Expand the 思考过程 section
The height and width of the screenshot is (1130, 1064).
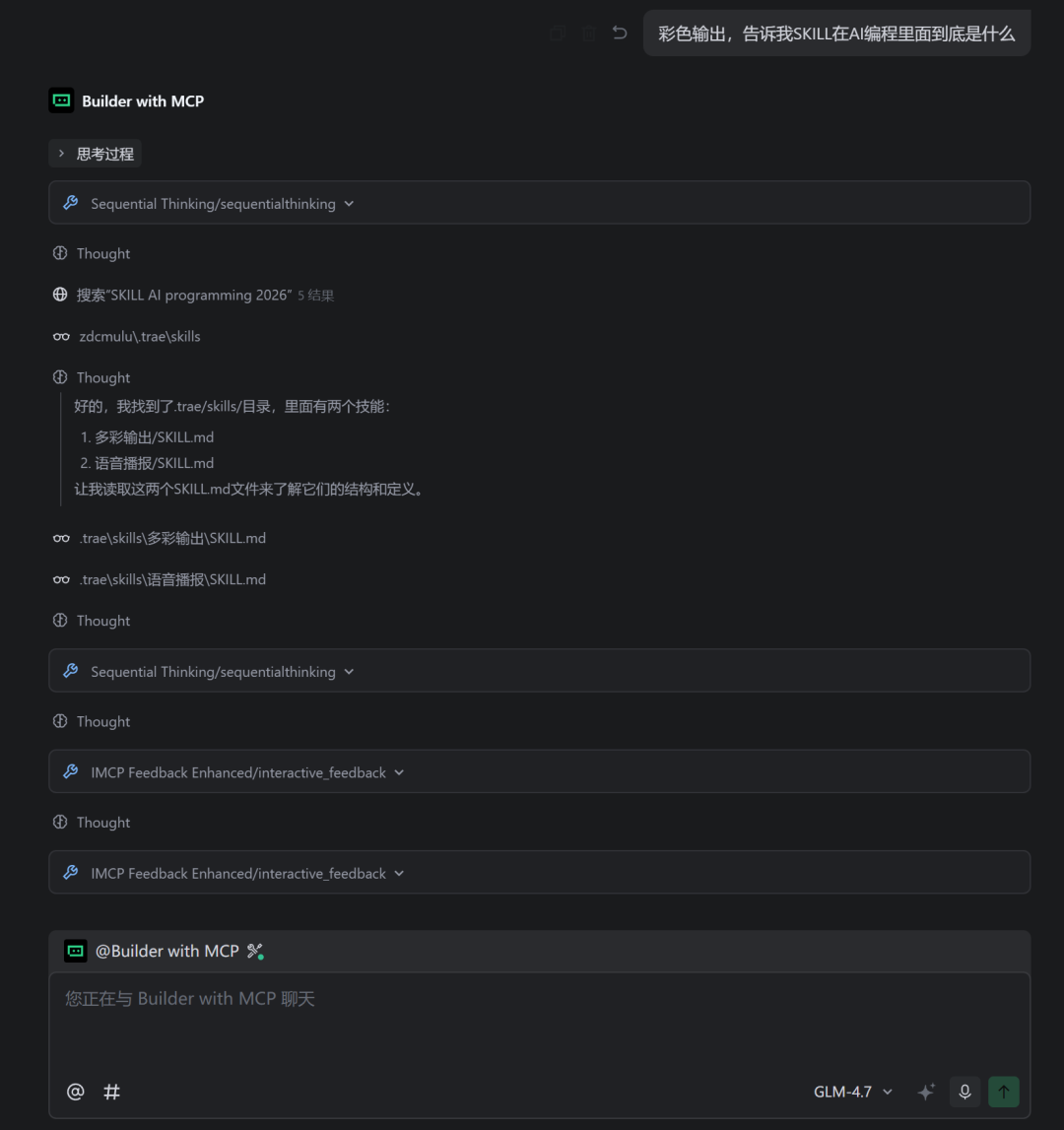[x=95, y=154]
